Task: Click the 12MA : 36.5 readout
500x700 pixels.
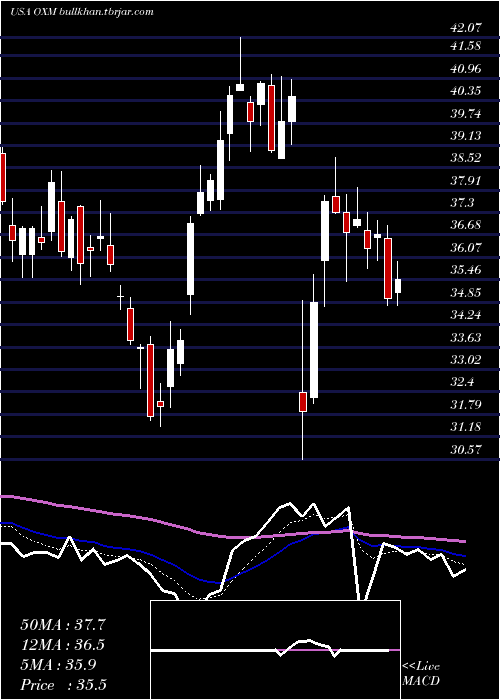Action: (x=63, y=645)
